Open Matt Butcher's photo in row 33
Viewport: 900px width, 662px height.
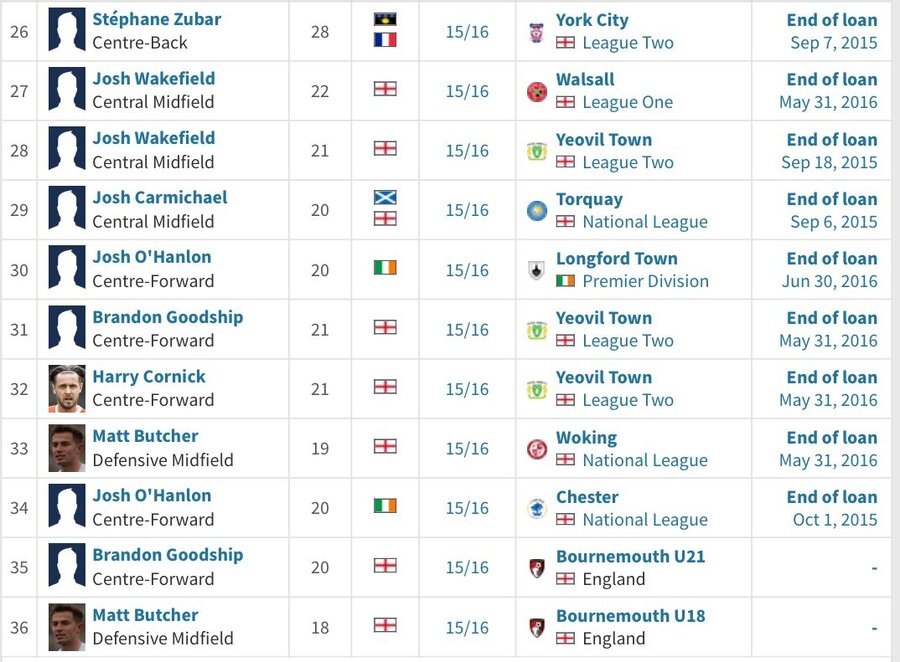coord(67,448)
